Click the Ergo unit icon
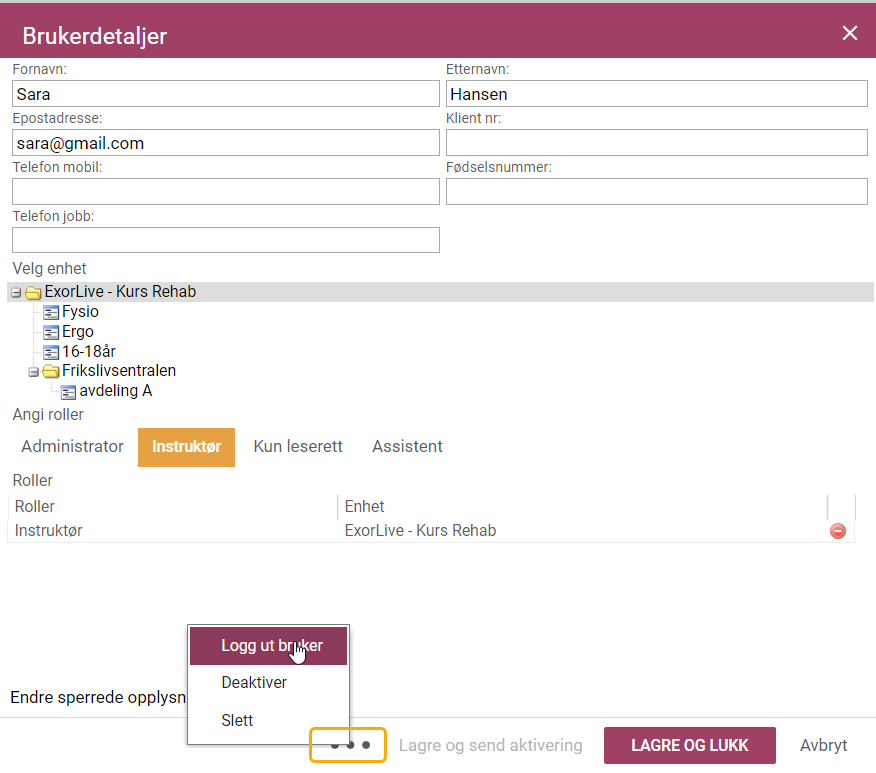This screenshot has width=876, height=773. (x=51, y=332)
